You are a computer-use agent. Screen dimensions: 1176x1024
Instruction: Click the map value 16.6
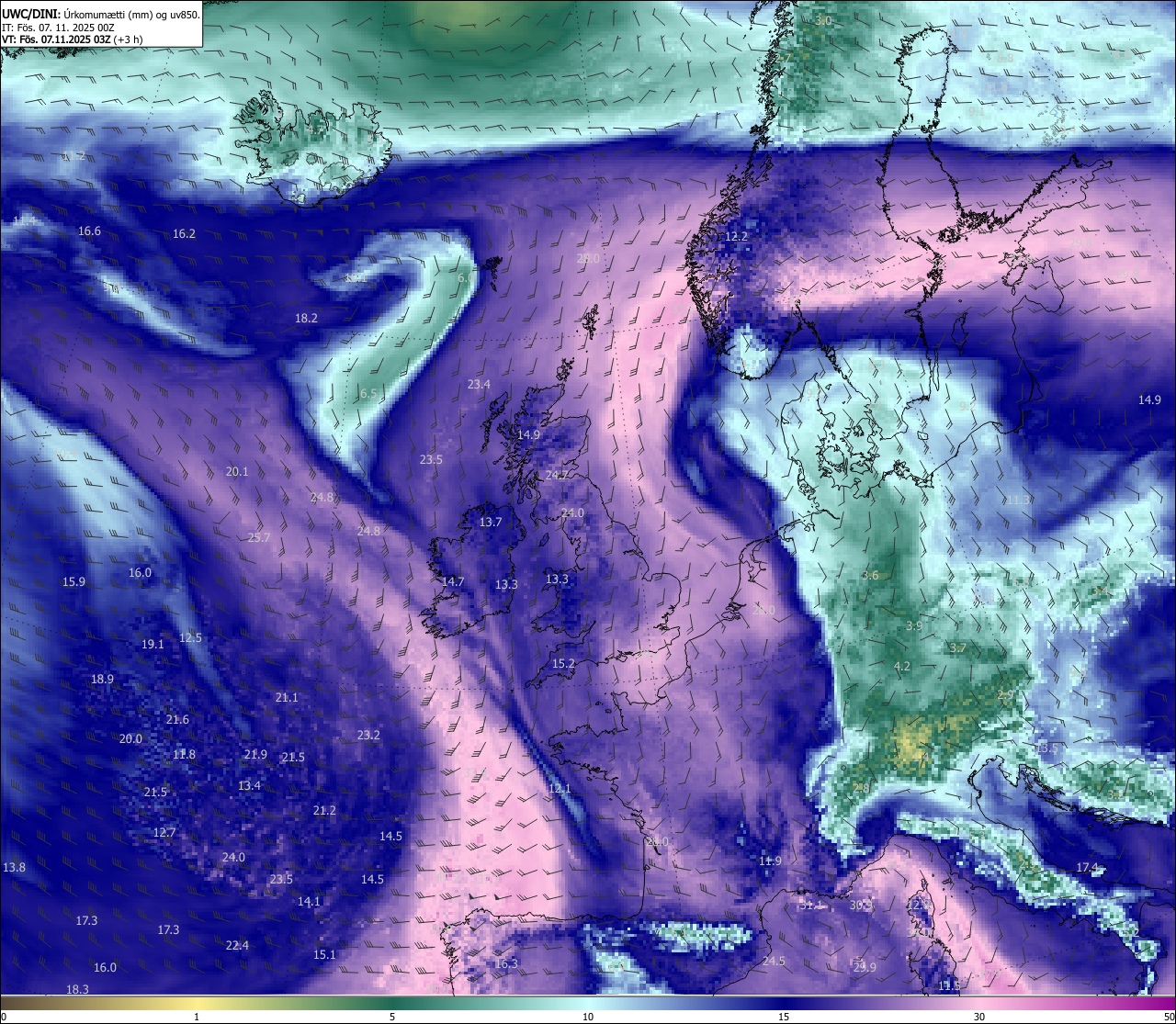(x=89, y=231)
